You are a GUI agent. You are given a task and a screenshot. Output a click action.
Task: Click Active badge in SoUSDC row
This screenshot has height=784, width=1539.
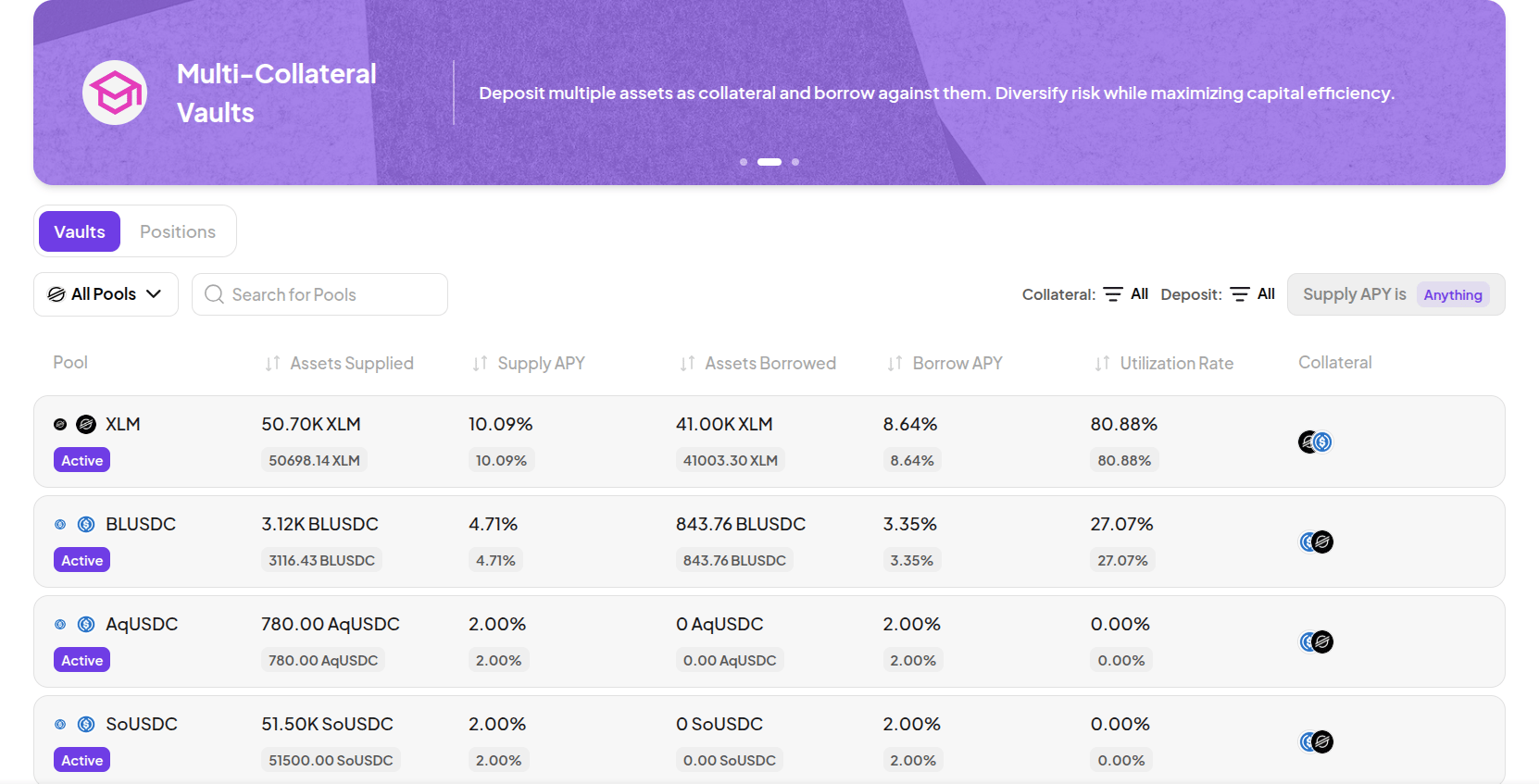click(82, 760)
